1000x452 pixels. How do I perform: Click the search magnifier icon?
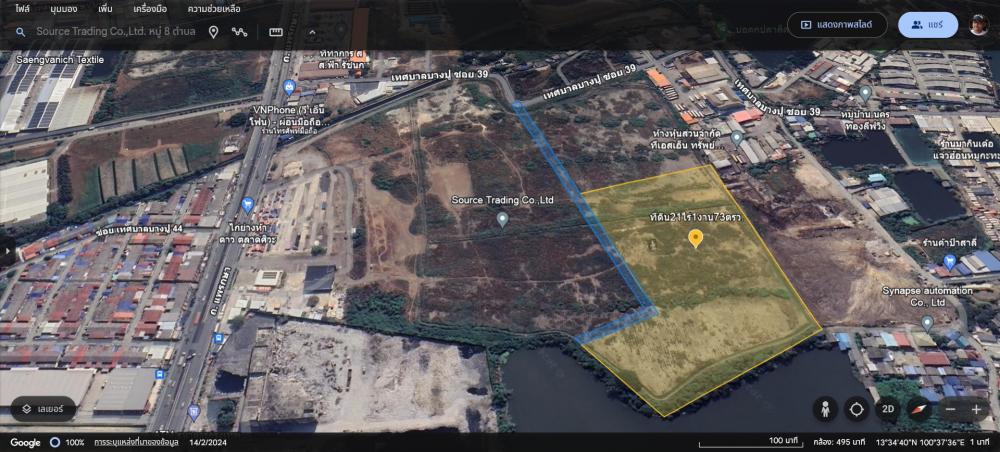[x=20, y=32]
